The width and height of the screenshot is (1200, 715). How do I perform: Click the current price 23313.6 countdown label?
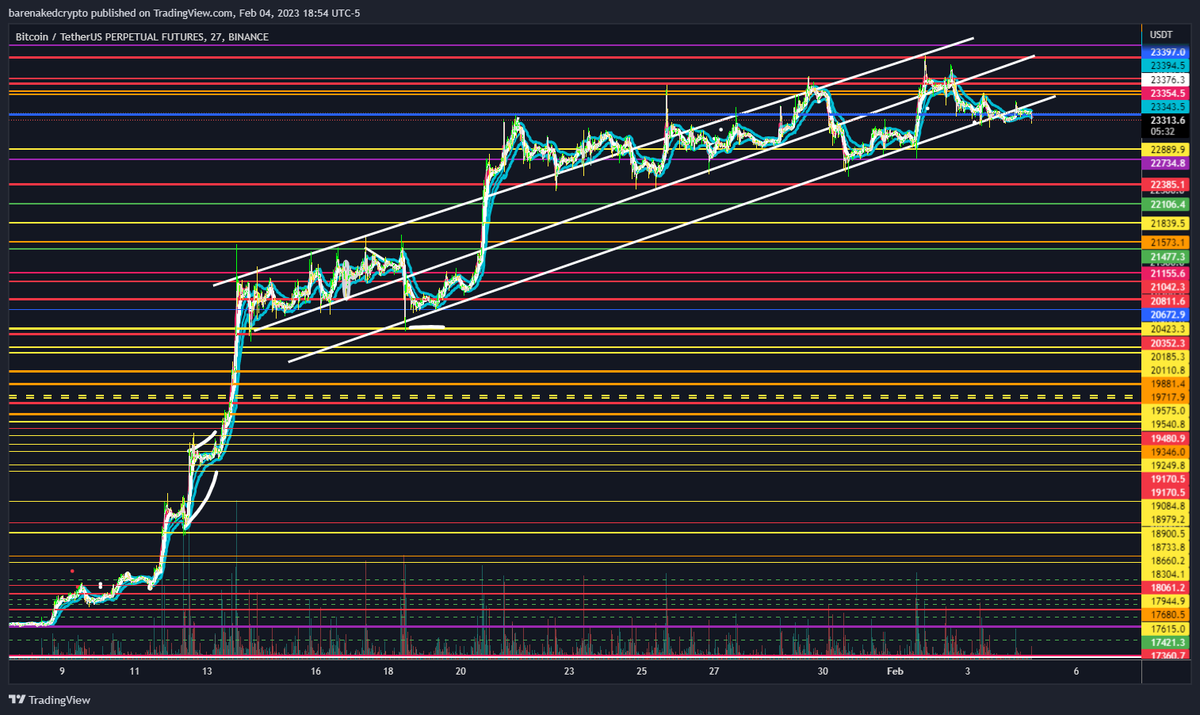[x=1167, y=124]
